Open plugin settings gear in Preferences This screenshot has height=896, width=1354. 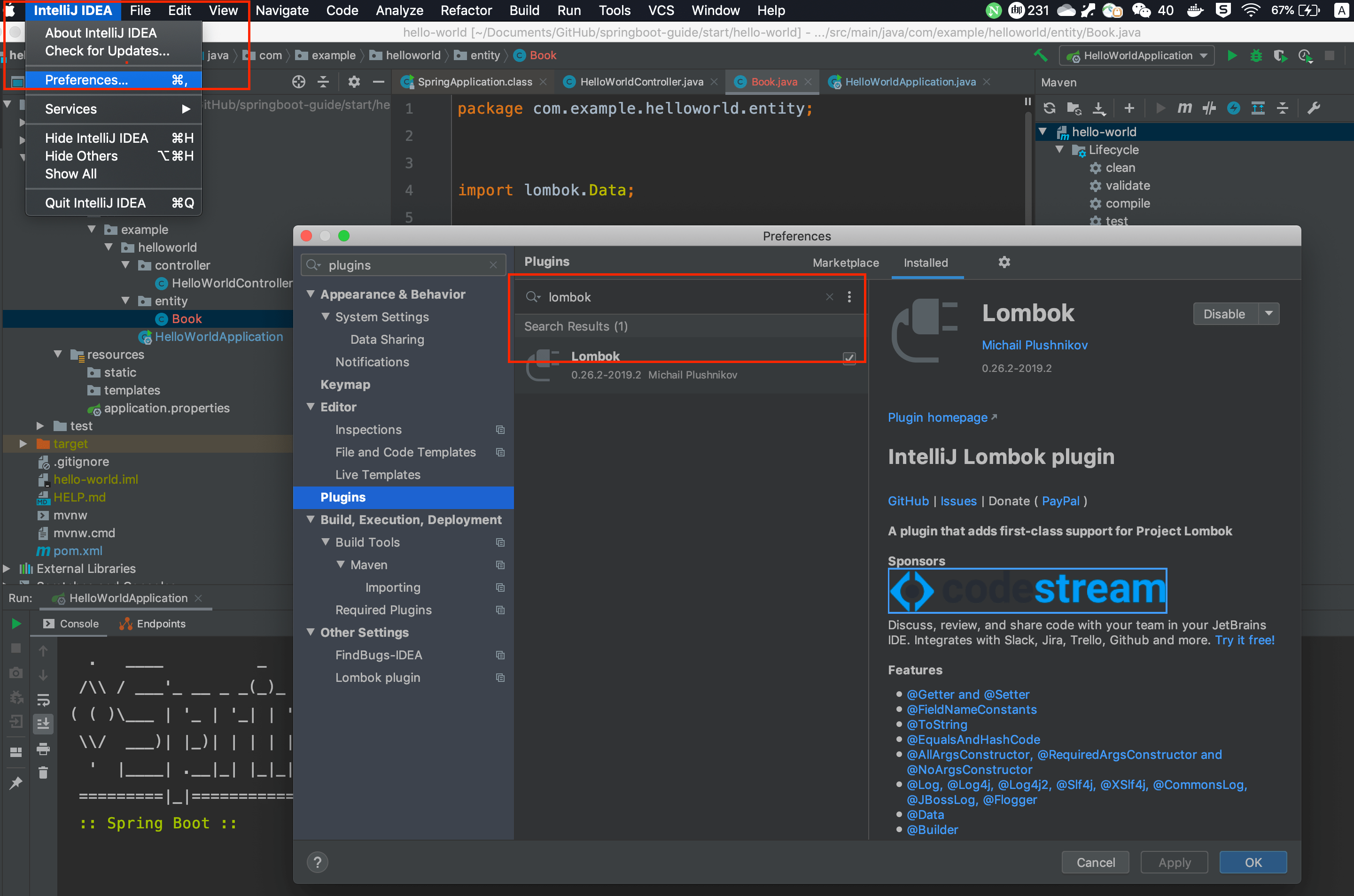click(1004, 263)
